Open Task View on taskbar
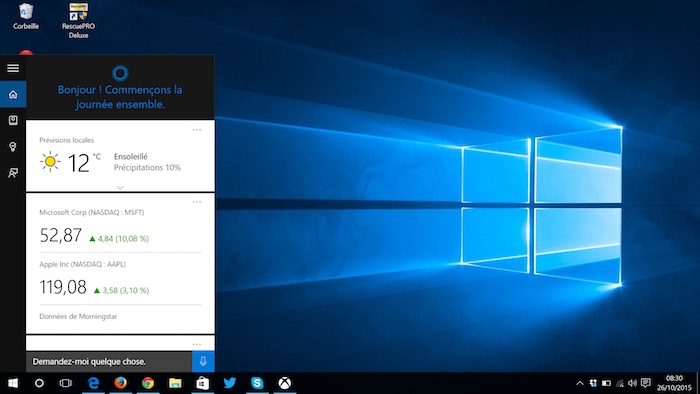 pyautogui.click(x=66, y=383)
